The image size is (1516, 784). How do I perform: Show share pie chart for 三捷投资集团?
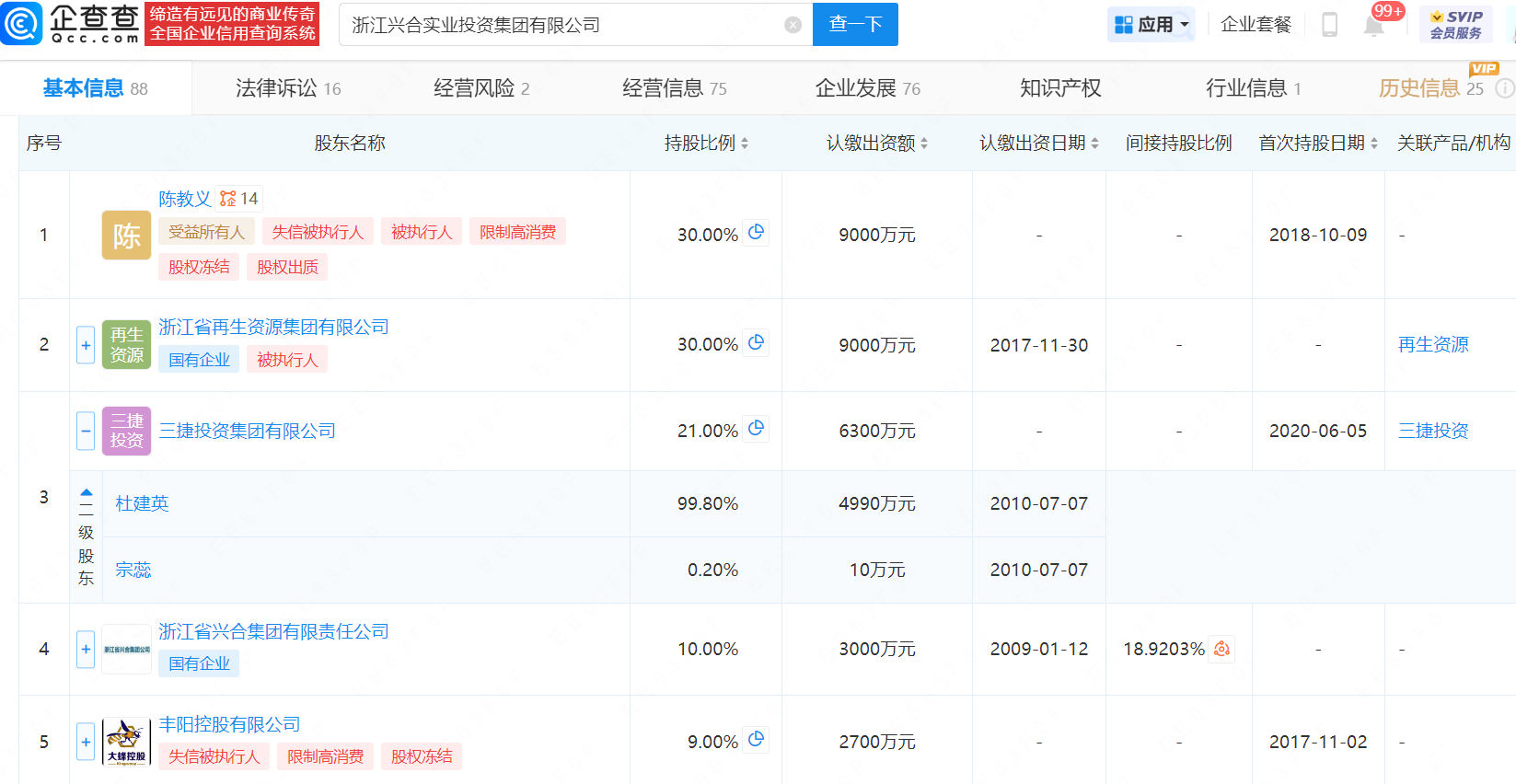click(757, 429)
